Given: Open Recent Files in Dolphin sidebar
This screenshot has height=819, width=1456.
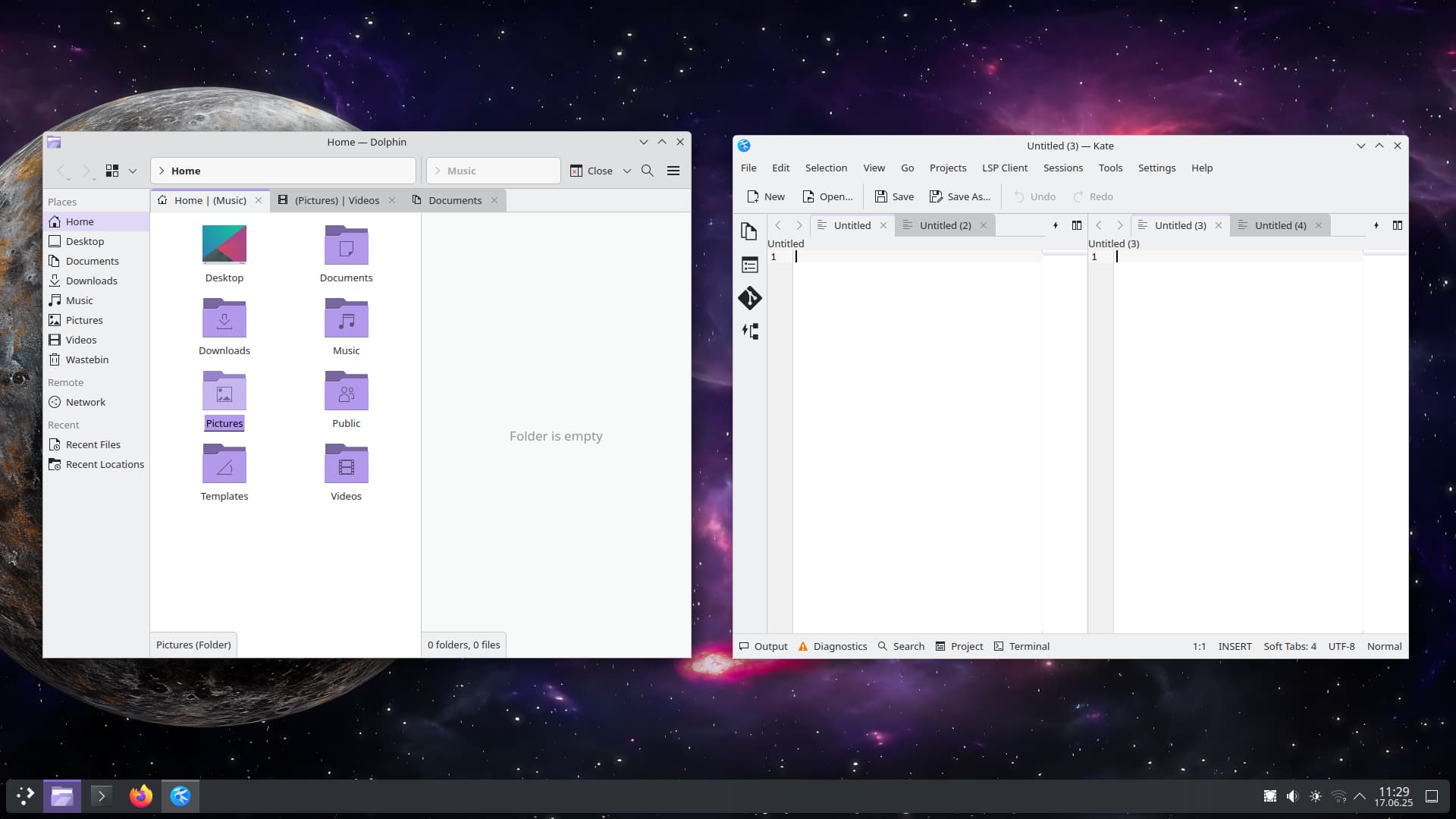Looking at the screenshot, I should pos(96,444).
